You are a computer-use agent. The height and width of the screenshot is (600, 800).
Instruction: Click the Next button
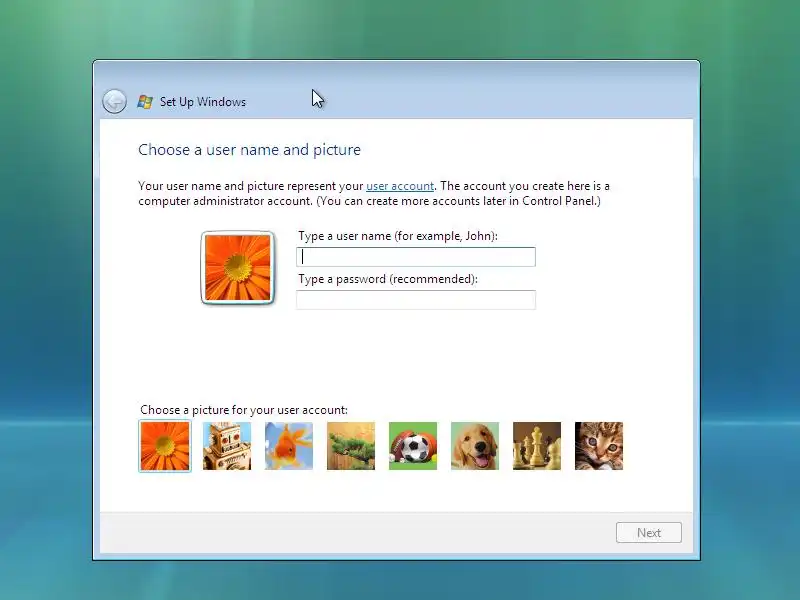pyautogui.click(x=648, y=533)
